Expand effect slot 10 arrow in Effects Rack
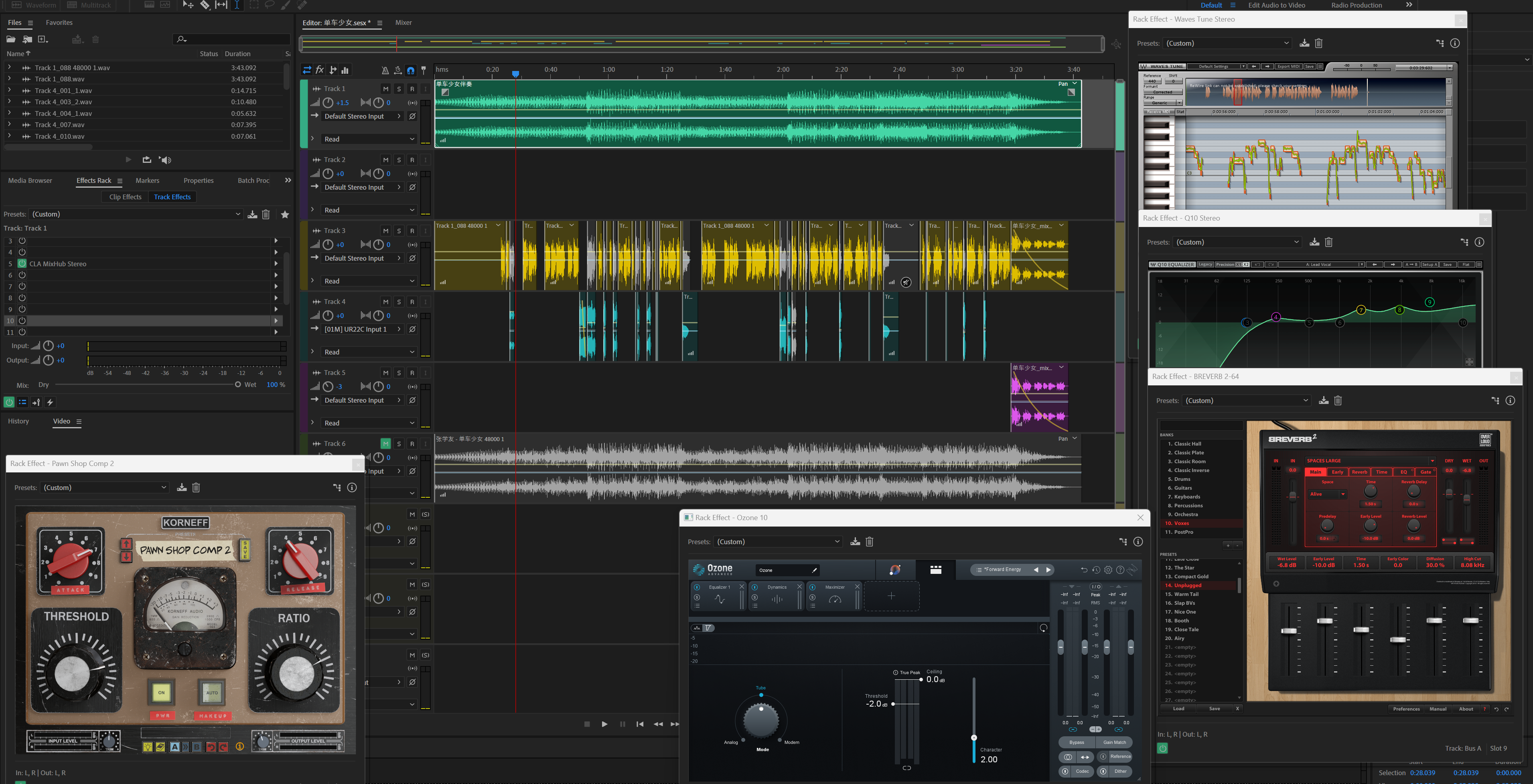This screenshot has height=784, width=1533. [276, 321]
